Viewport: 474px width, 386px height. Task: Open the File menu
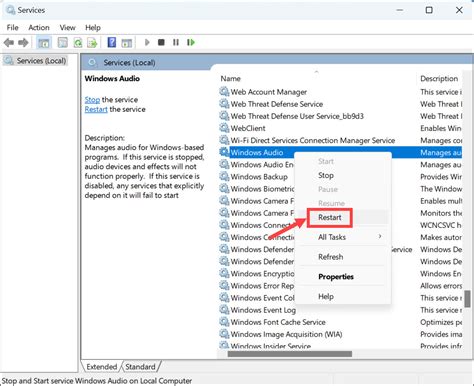pos(13,28)
